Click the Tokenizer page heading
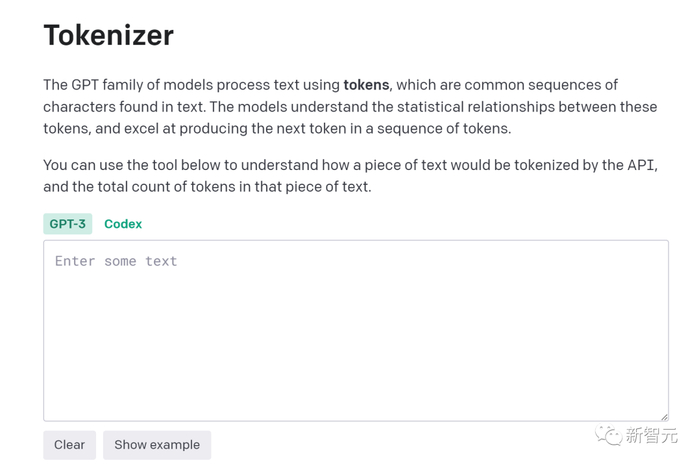 108,35
